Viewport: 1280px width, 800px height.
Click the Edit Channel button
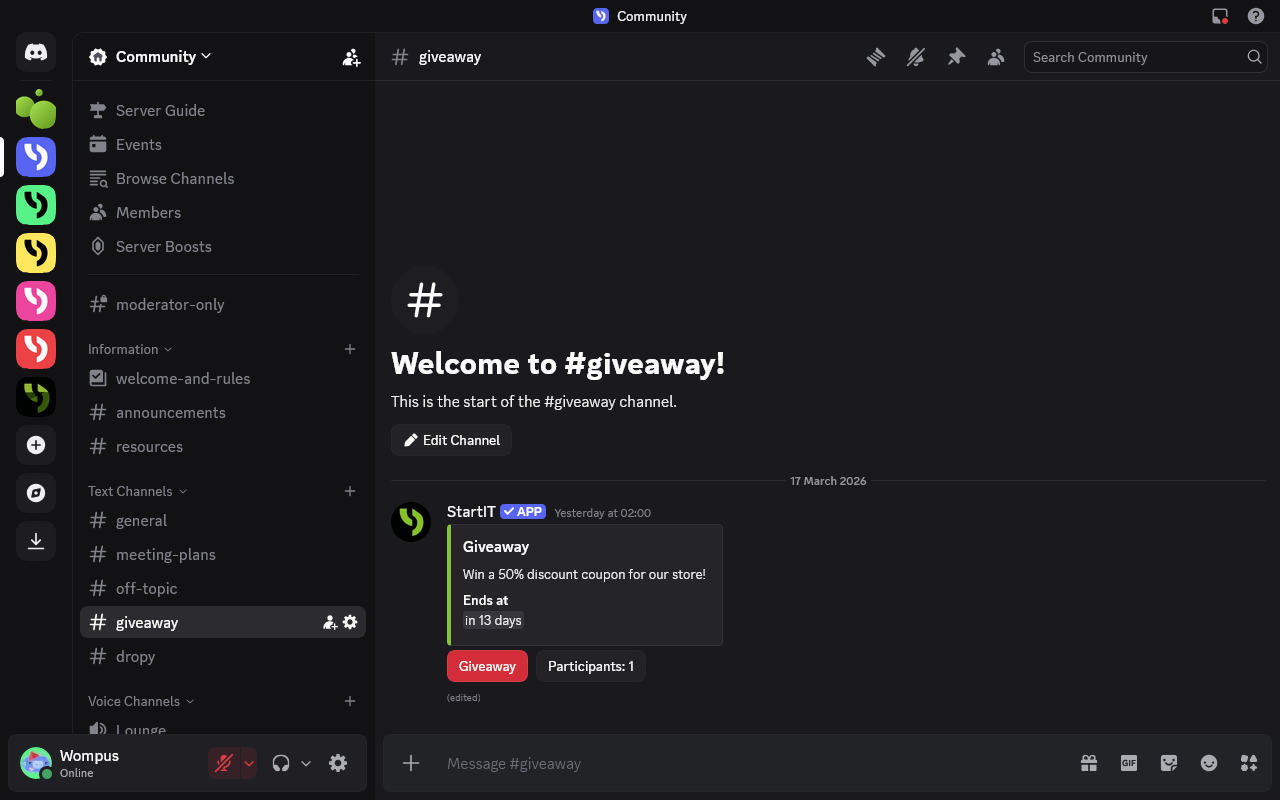451,440
